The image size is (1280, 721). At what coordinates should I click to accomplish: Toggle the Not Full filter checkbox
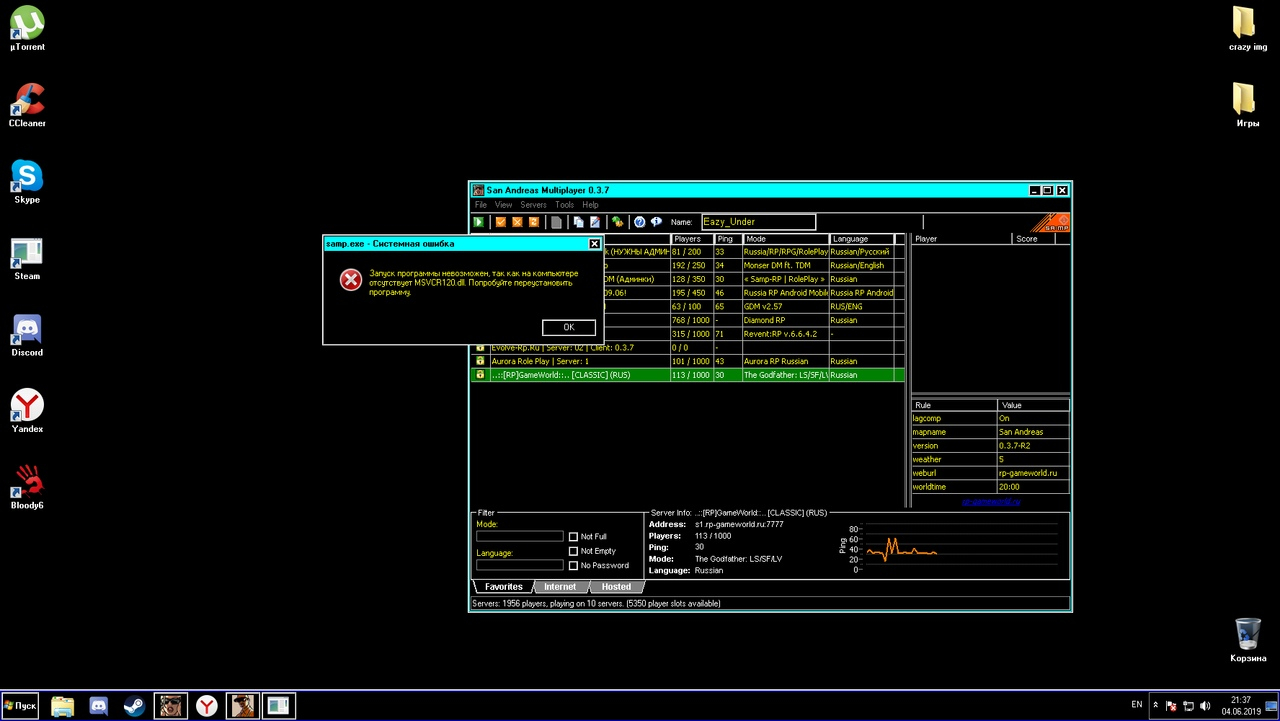573,537
